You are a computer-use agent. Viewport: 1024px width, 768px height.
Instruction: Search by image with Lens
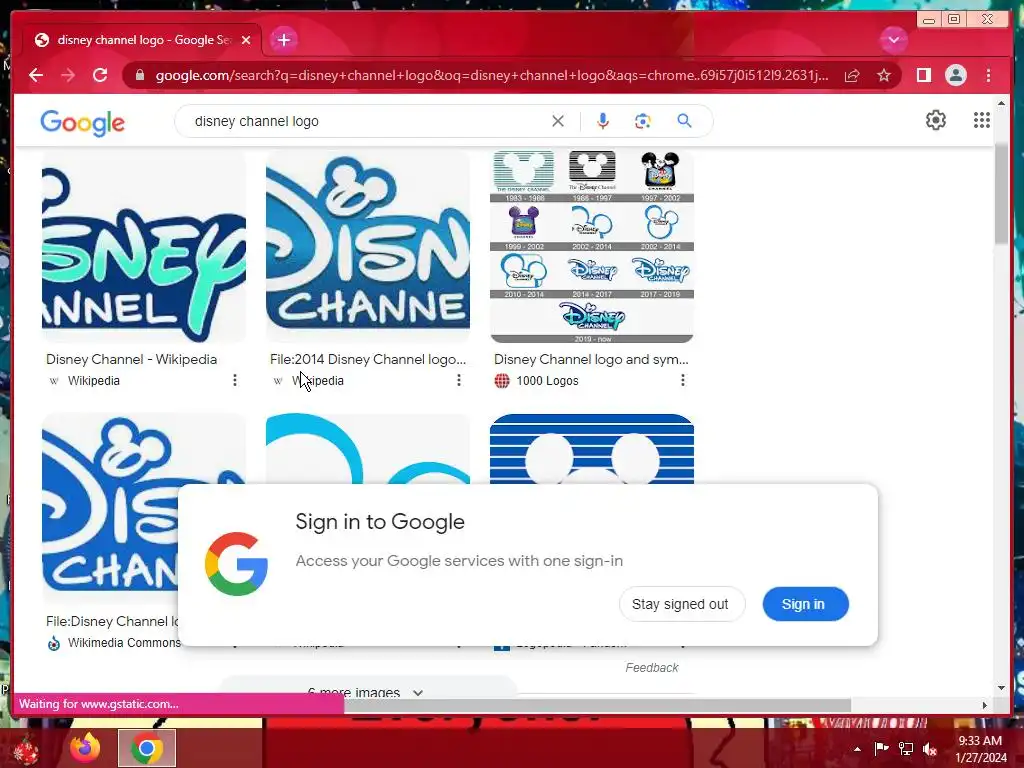pyautogui.click(x=643, y=121)
